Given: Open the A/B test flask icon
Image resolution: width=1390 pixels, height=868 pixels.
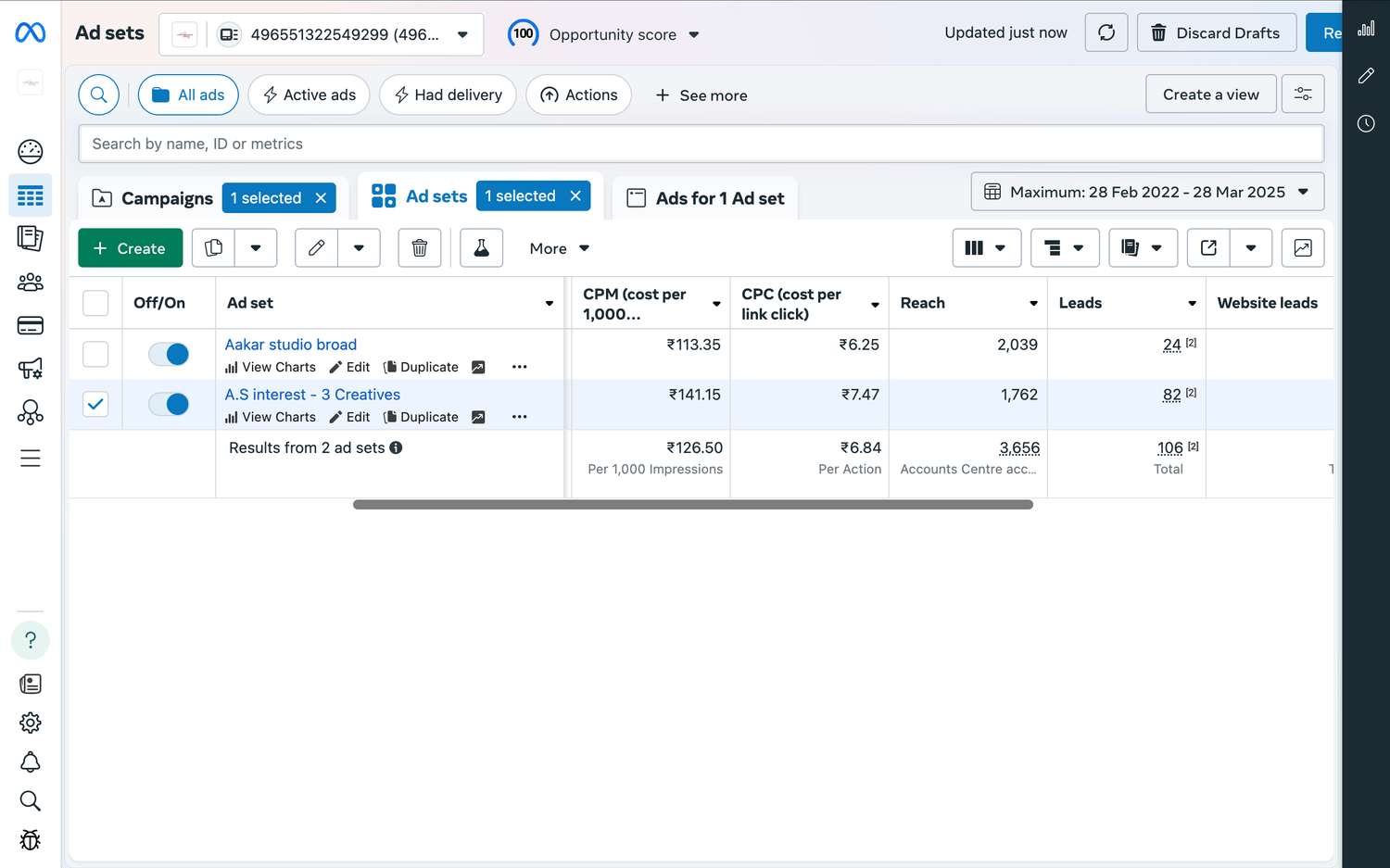Looking at the screenshot, I should 481,248.
